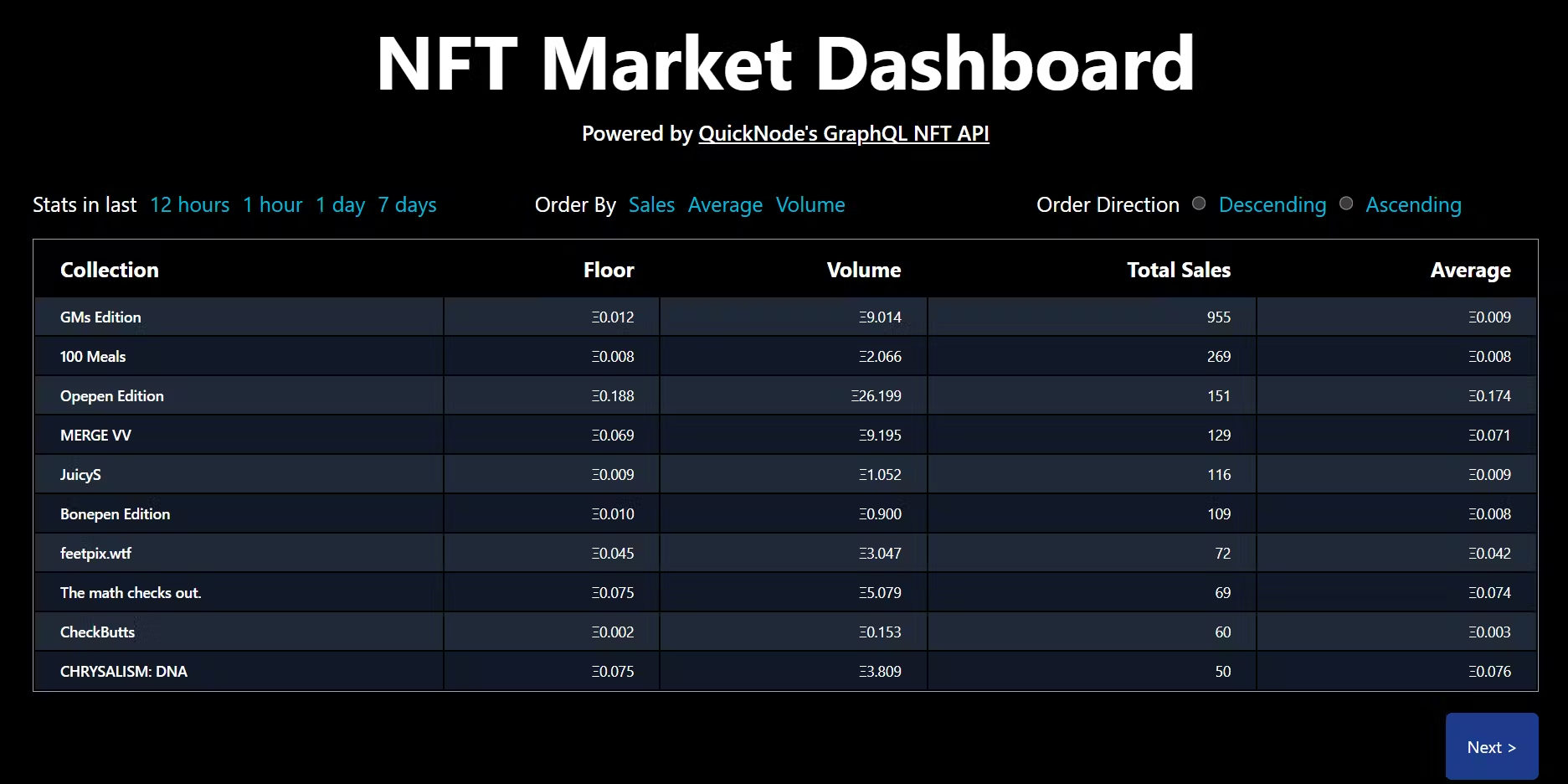Open QuickNode's GraphQL NFT API link
The image size is (1568, 784).
pos(843,134)
